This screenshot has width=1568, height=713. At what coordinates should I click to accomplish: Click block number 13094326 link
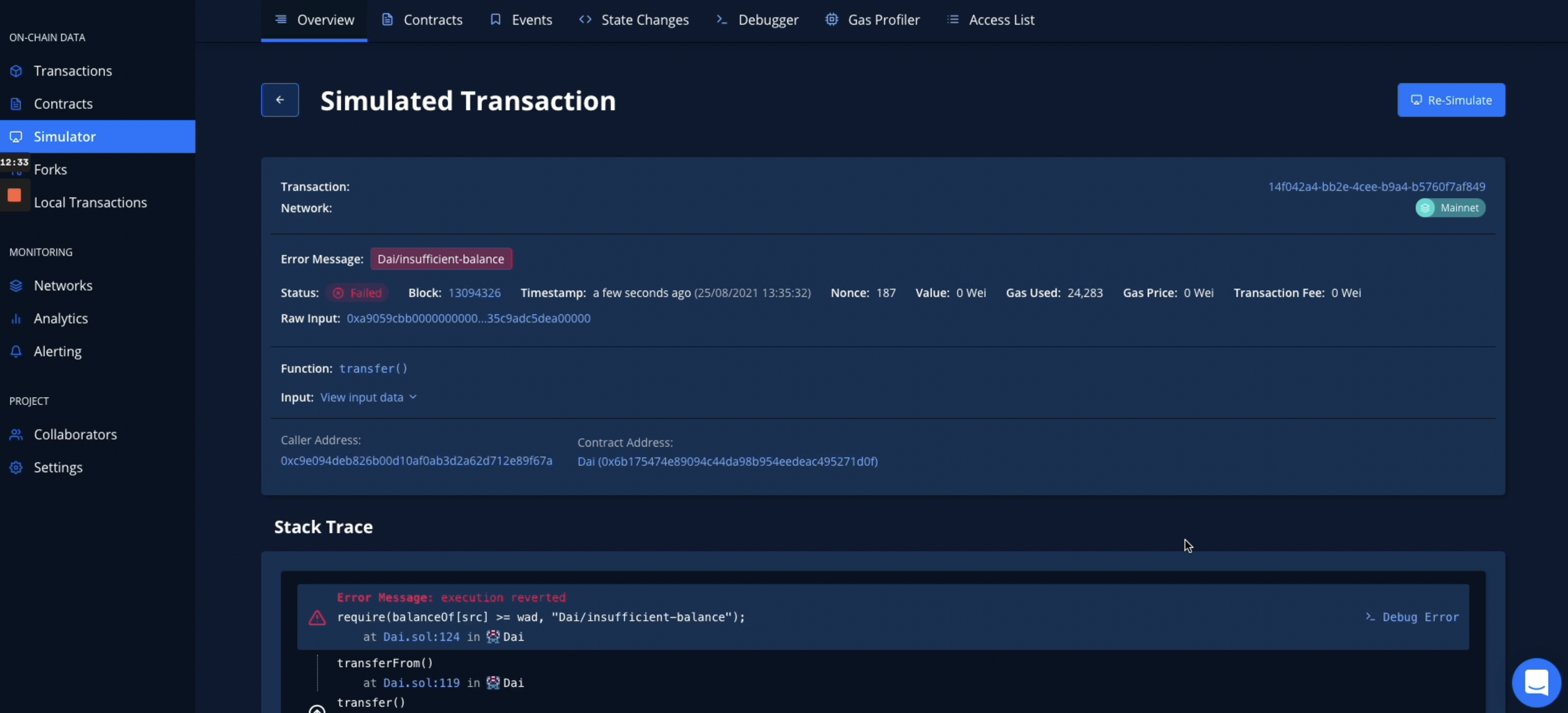[x=474, y=293]
